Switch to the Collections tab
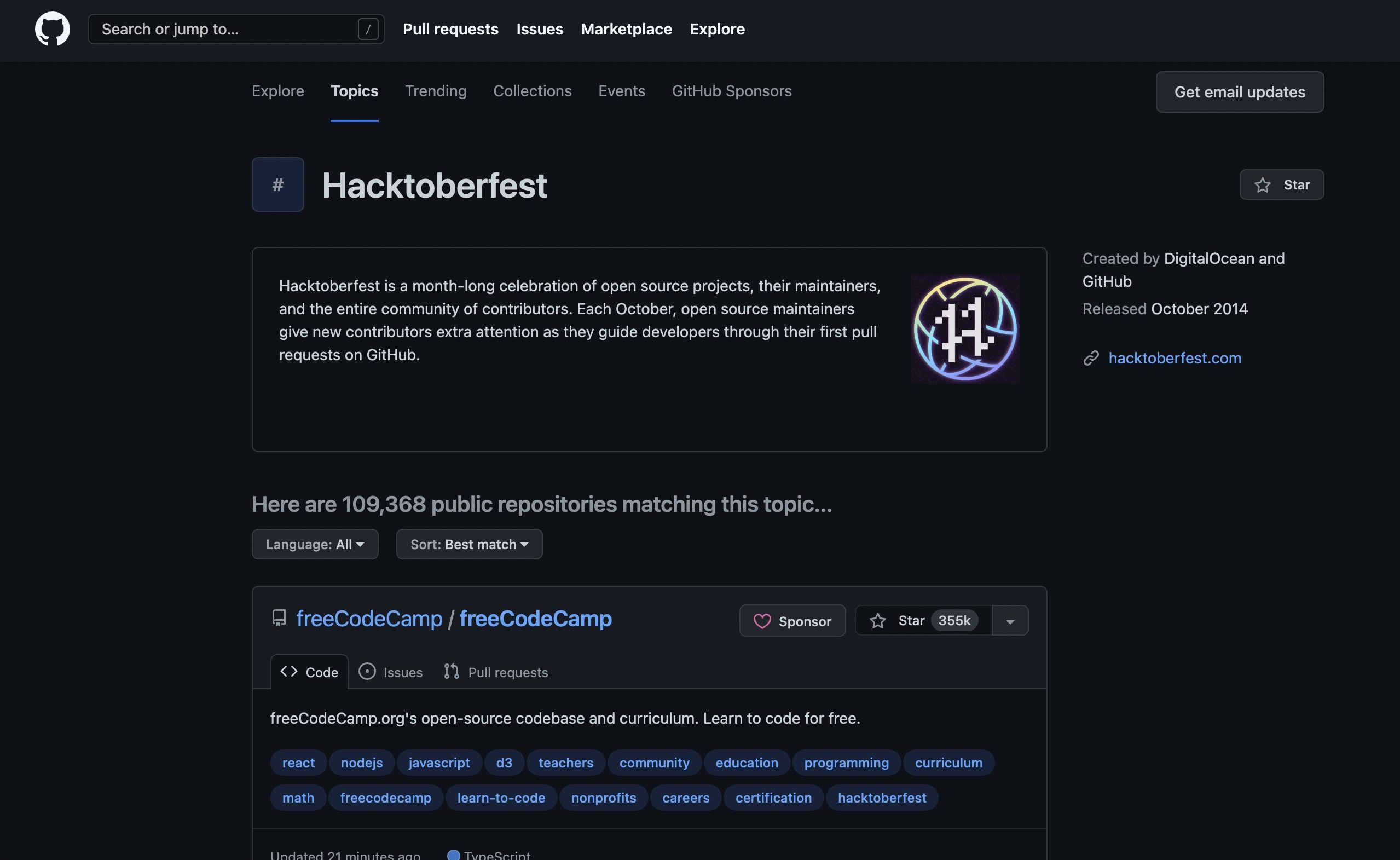Viewport: 1400px width, 860px height. point(532,91)
